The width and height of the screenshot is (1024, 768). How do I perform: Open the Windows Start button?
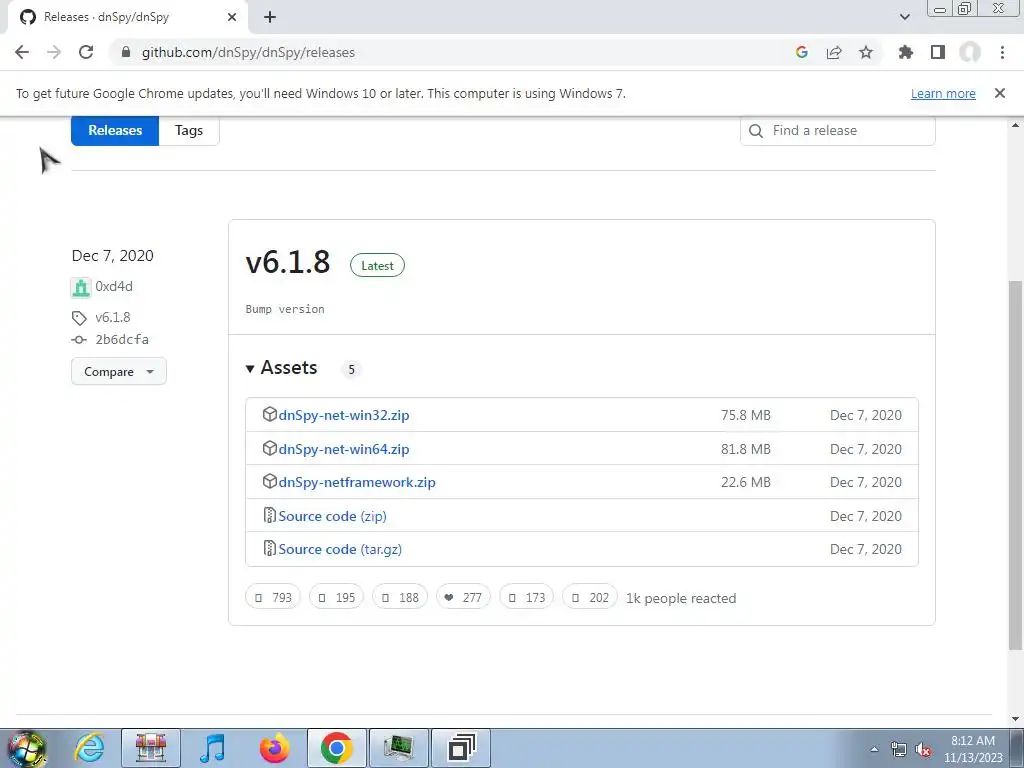click(26, 749)
